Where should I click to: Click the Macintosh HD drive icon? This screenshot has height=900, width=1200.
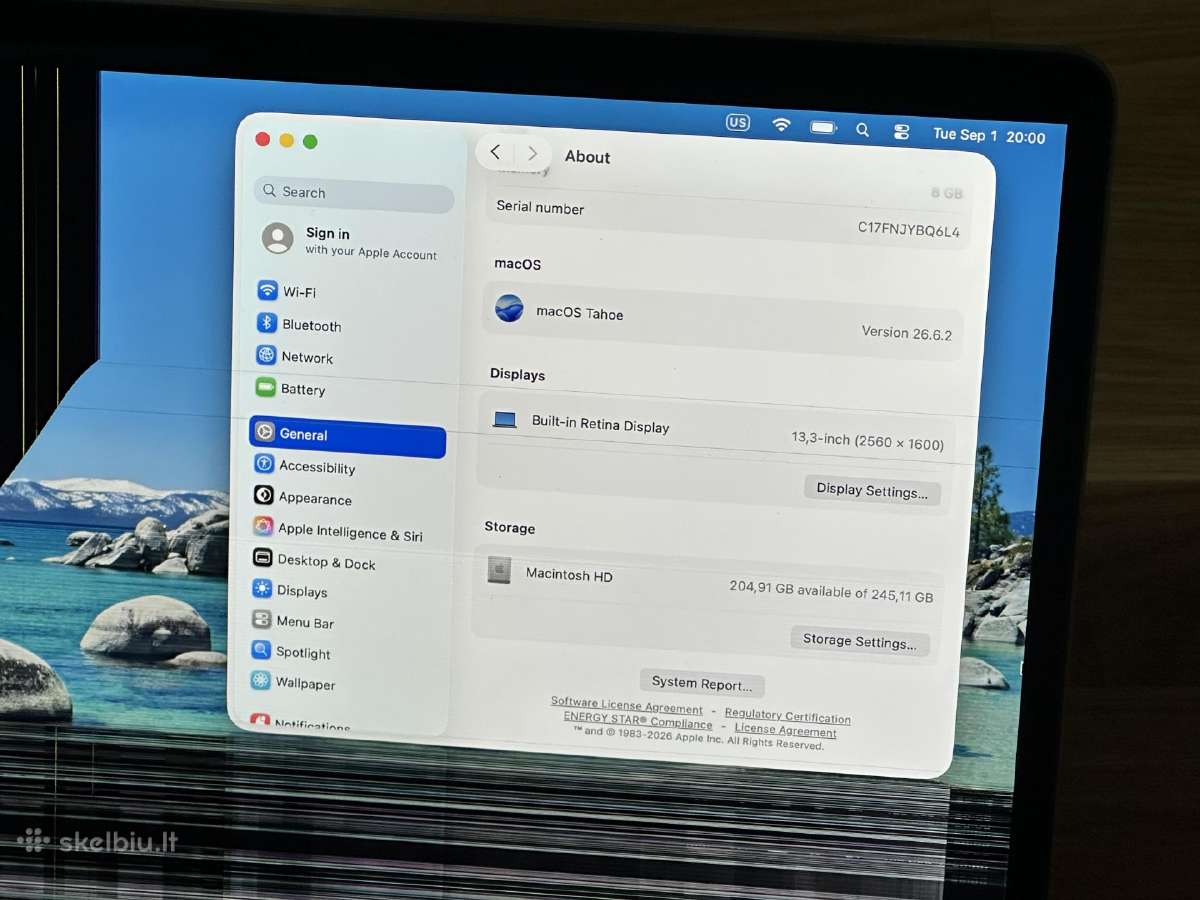coord(499,570)
